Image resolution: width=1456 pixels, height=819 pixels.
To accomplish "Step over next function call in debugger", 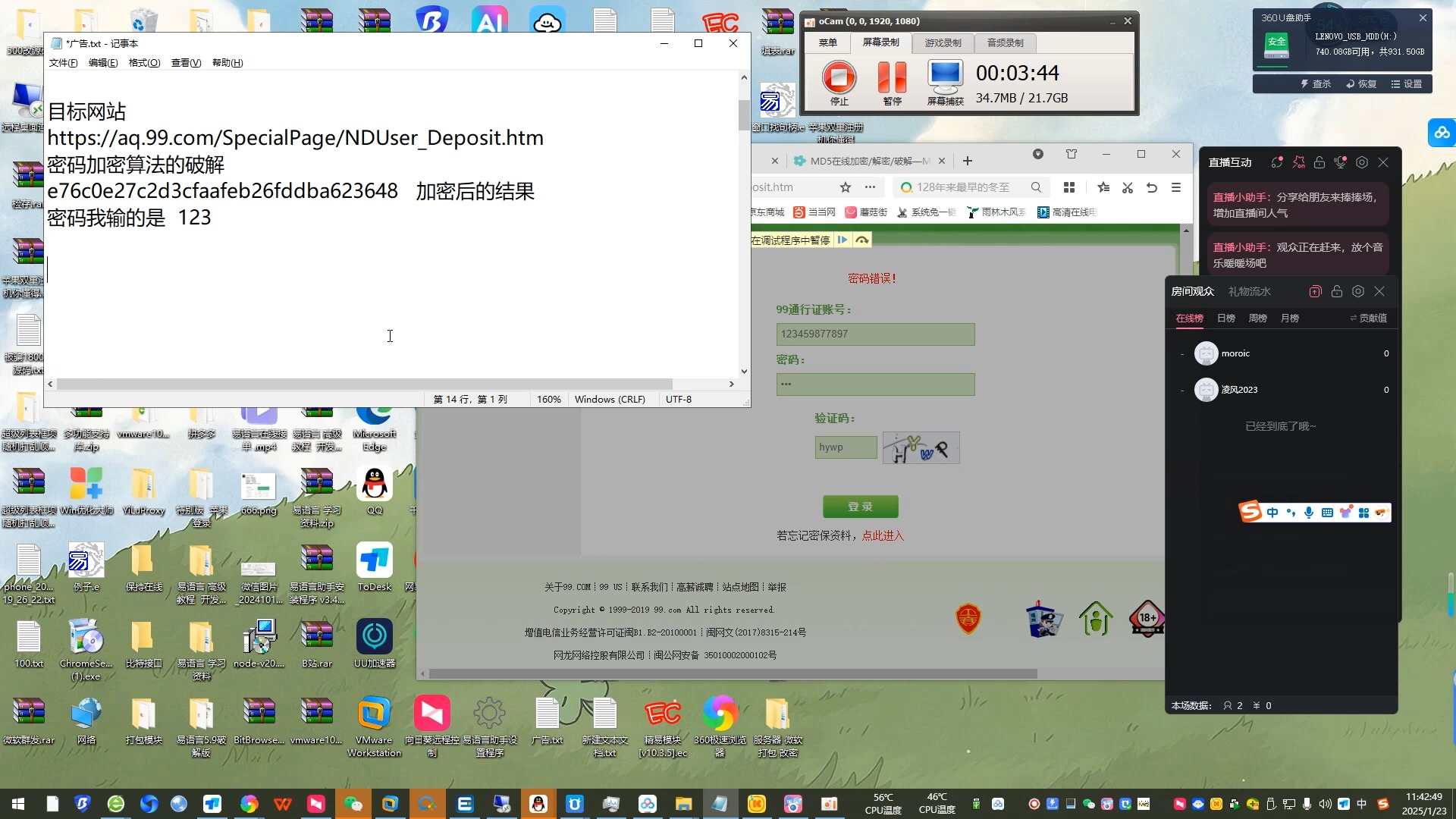I will coord(862,240).
